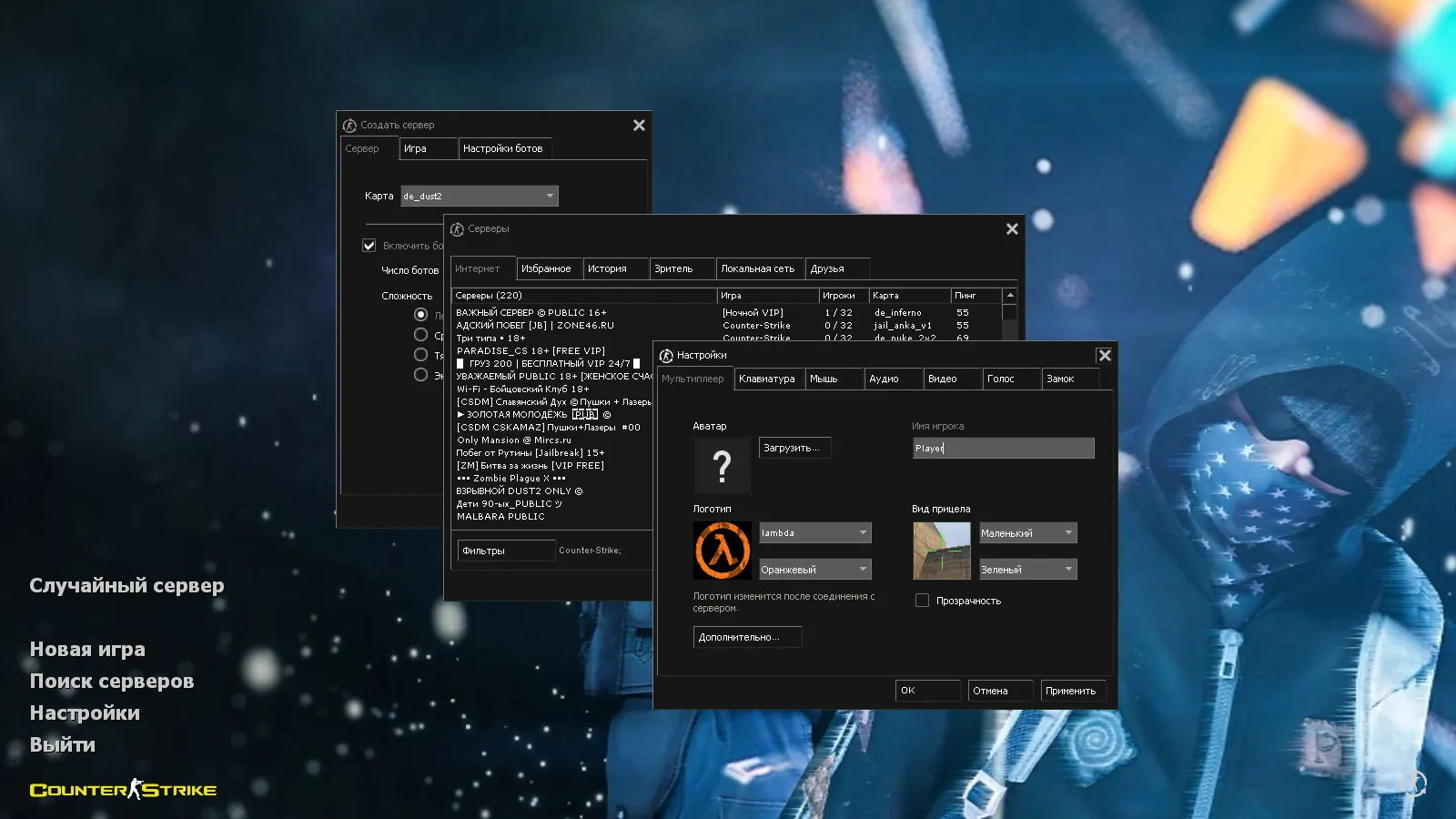
Task: Click the Загрузить avatar upload button
Action: coord(794,448)
